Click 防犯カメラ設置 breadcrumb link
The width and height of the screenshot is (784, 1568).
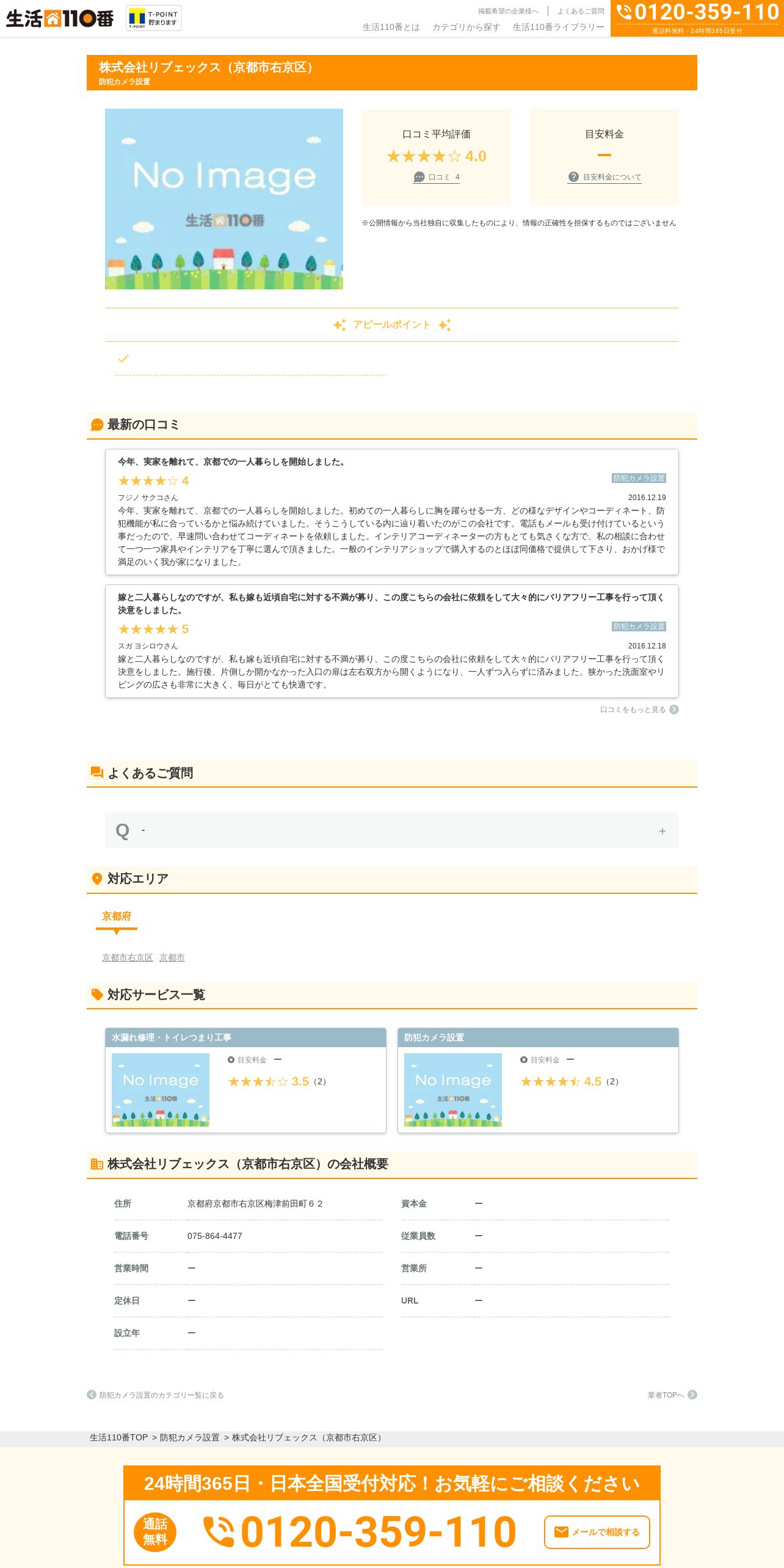(190, 1438)
